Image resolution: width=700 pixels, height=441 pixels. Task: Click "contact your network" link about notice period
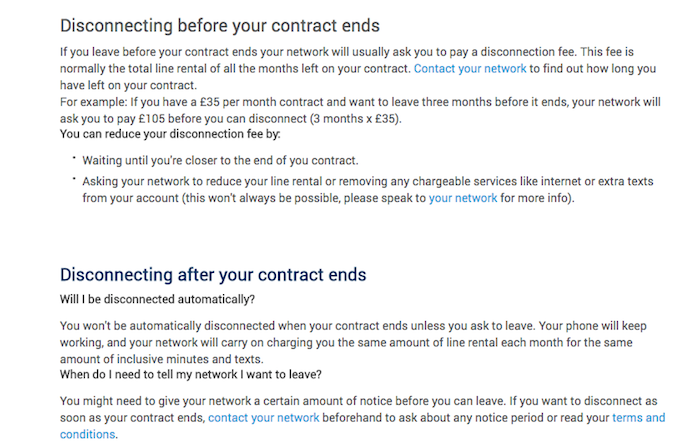[x=263, y=418]
